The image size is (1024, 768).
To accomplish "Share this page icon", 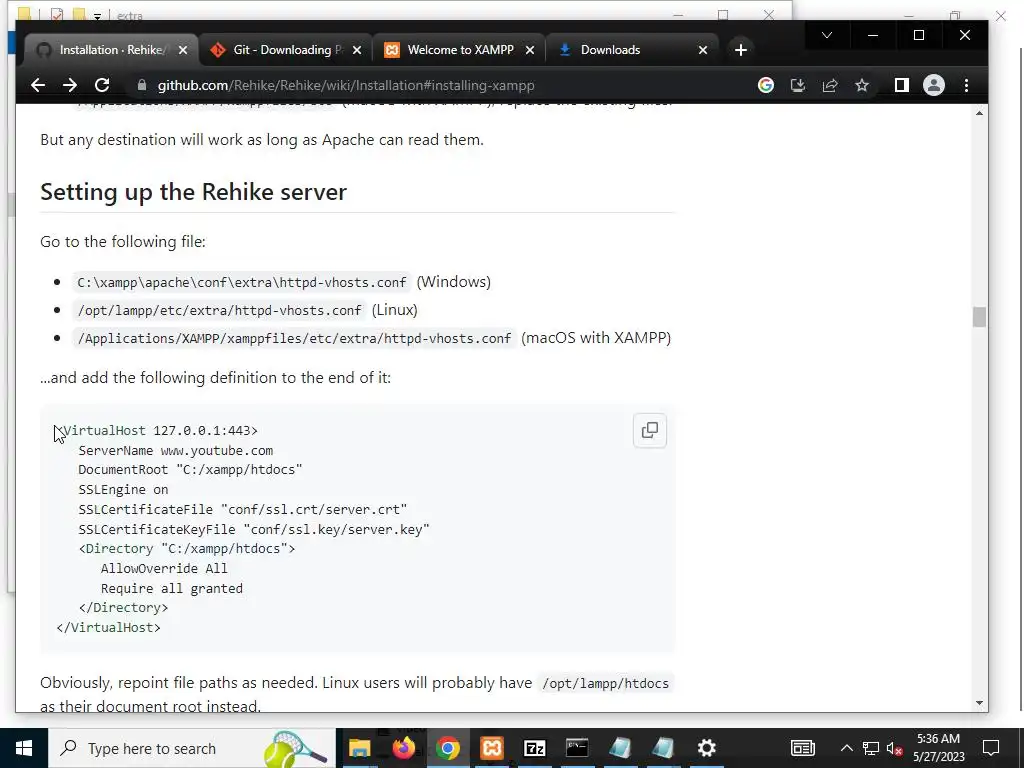I will point(829,86).
